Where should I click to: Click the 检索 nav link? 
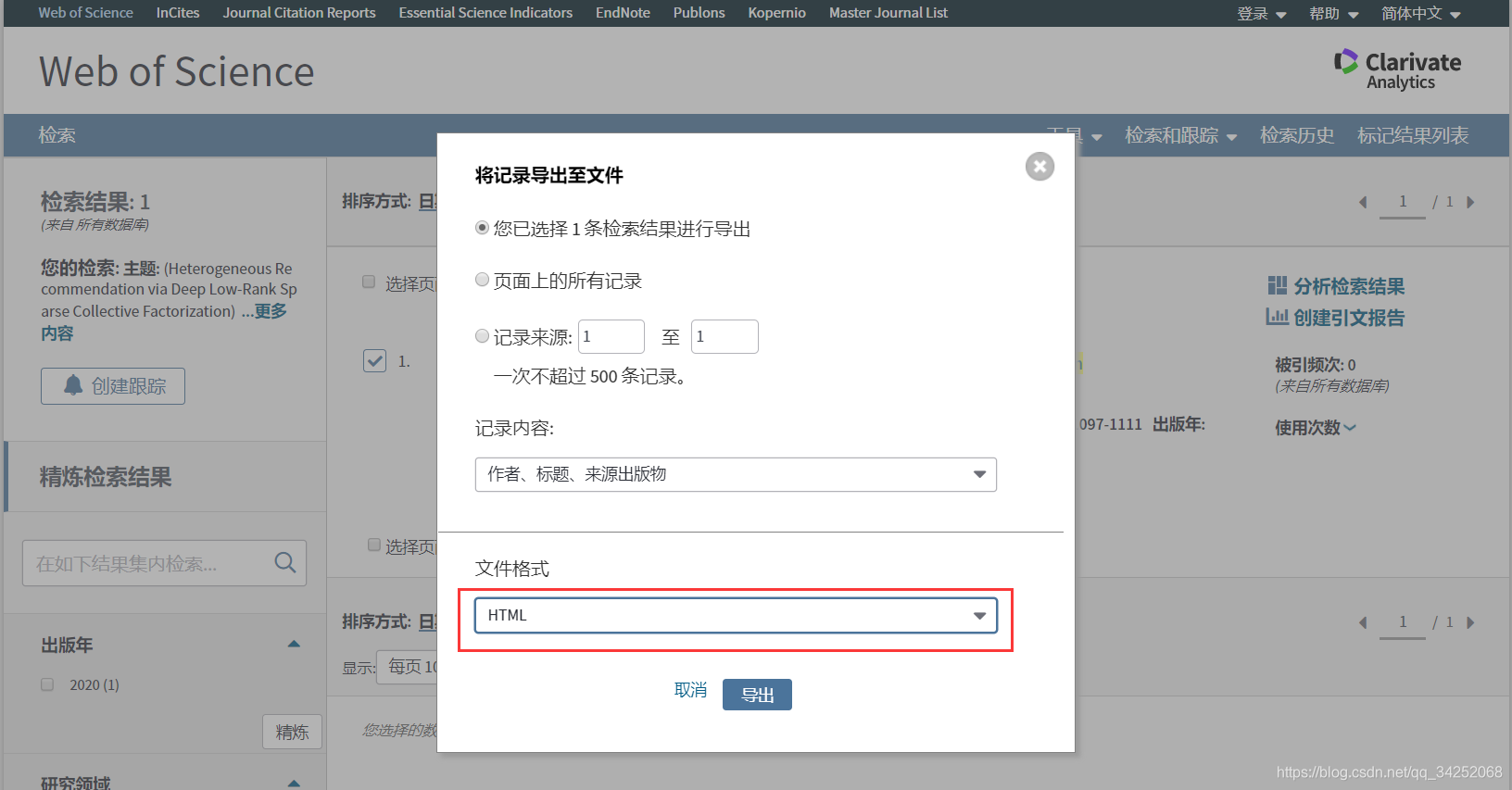tap(57, 135)
